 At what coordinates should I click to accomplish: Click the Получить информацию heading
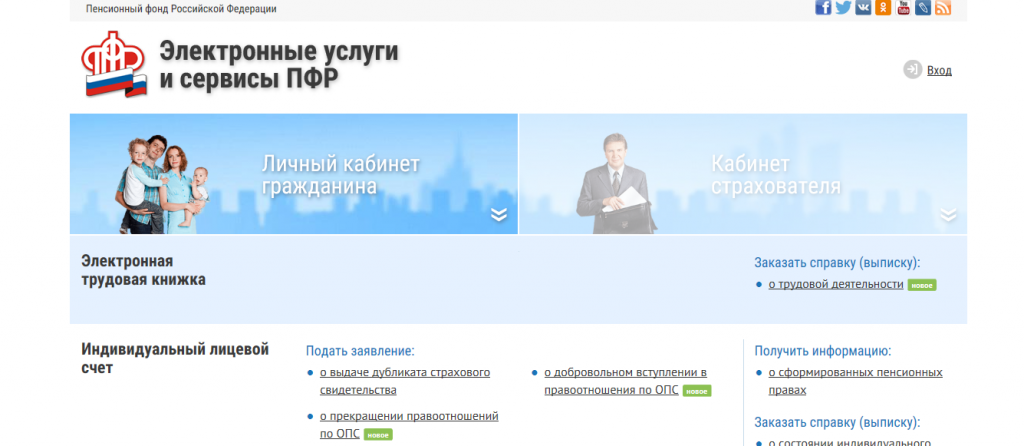pos(823,351)
